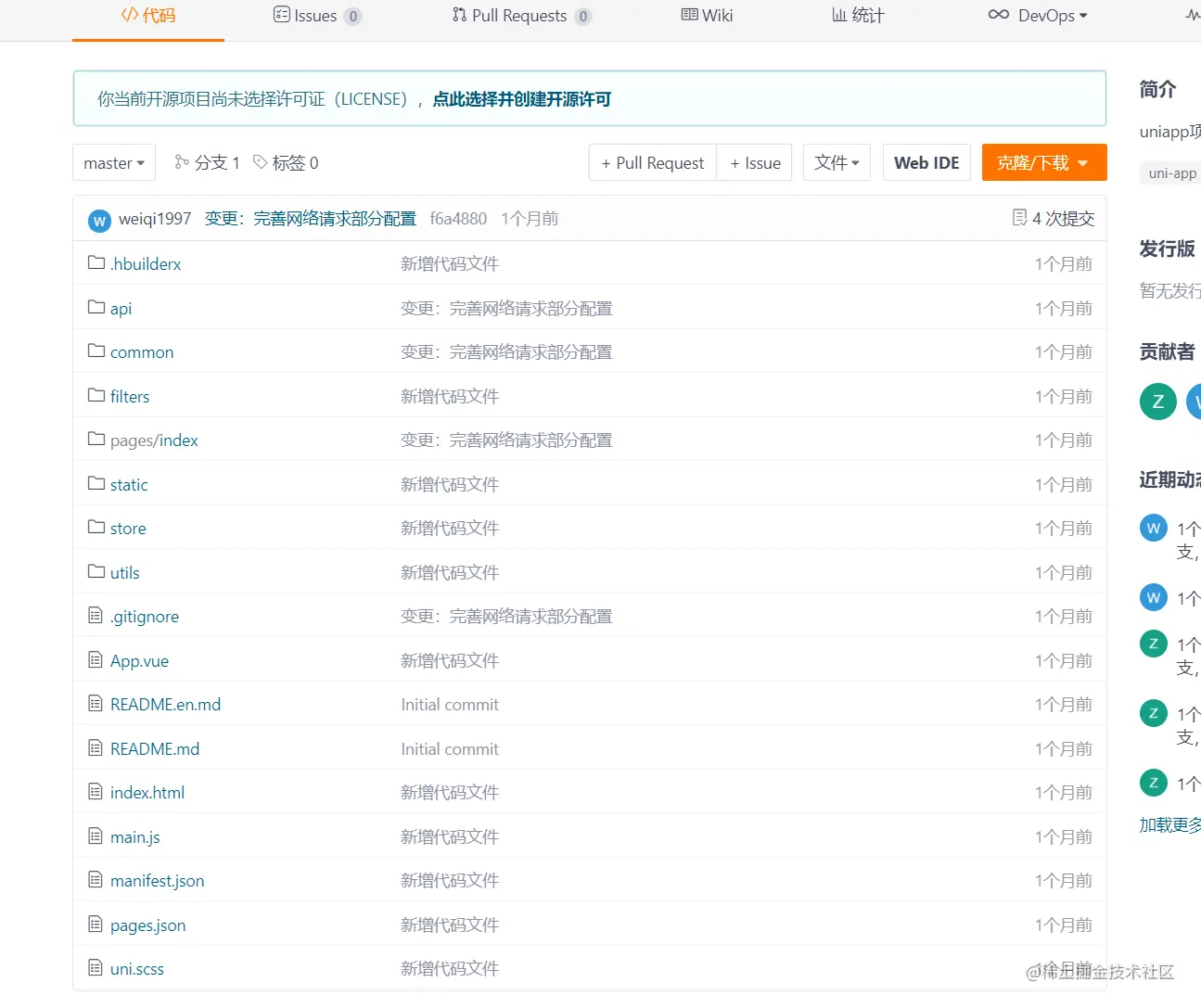Click the license creation link 点此选择并创建开源许可
The width and height of the screenshot is (1201, 1008).
click(522, 99)
